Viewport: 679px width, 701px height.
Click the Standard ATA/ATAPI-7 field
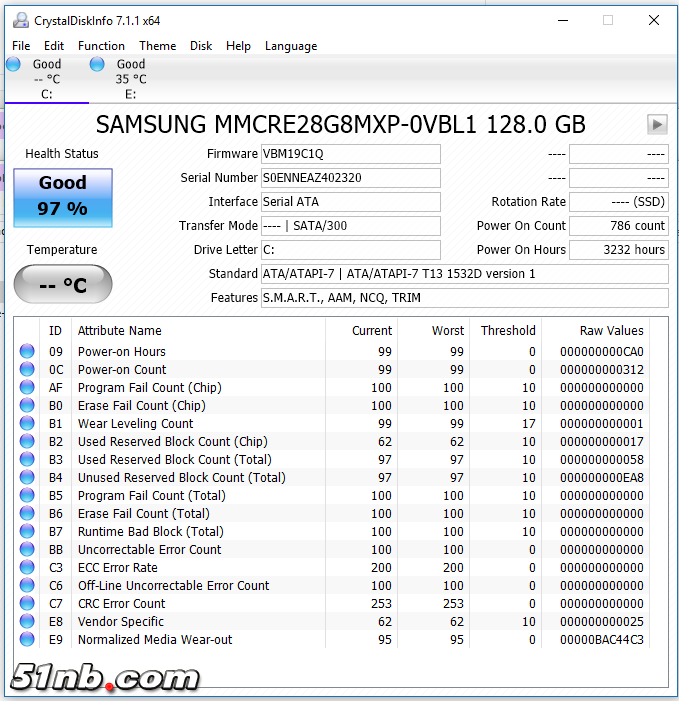[464, 274]
